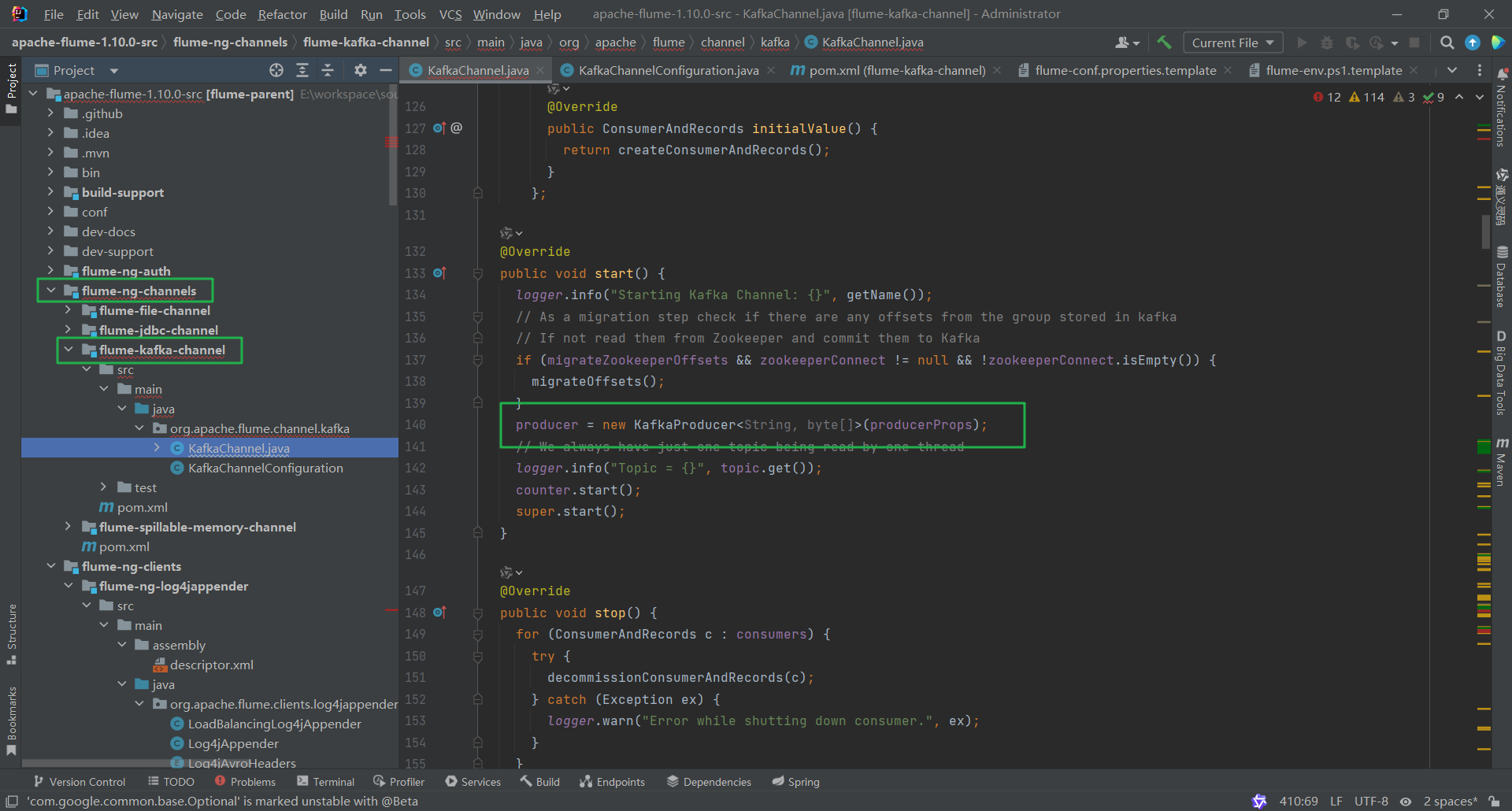Click errors indicator showing 12
Viewport: 1512px width, 811px height.
click(x=1327, y=97)
